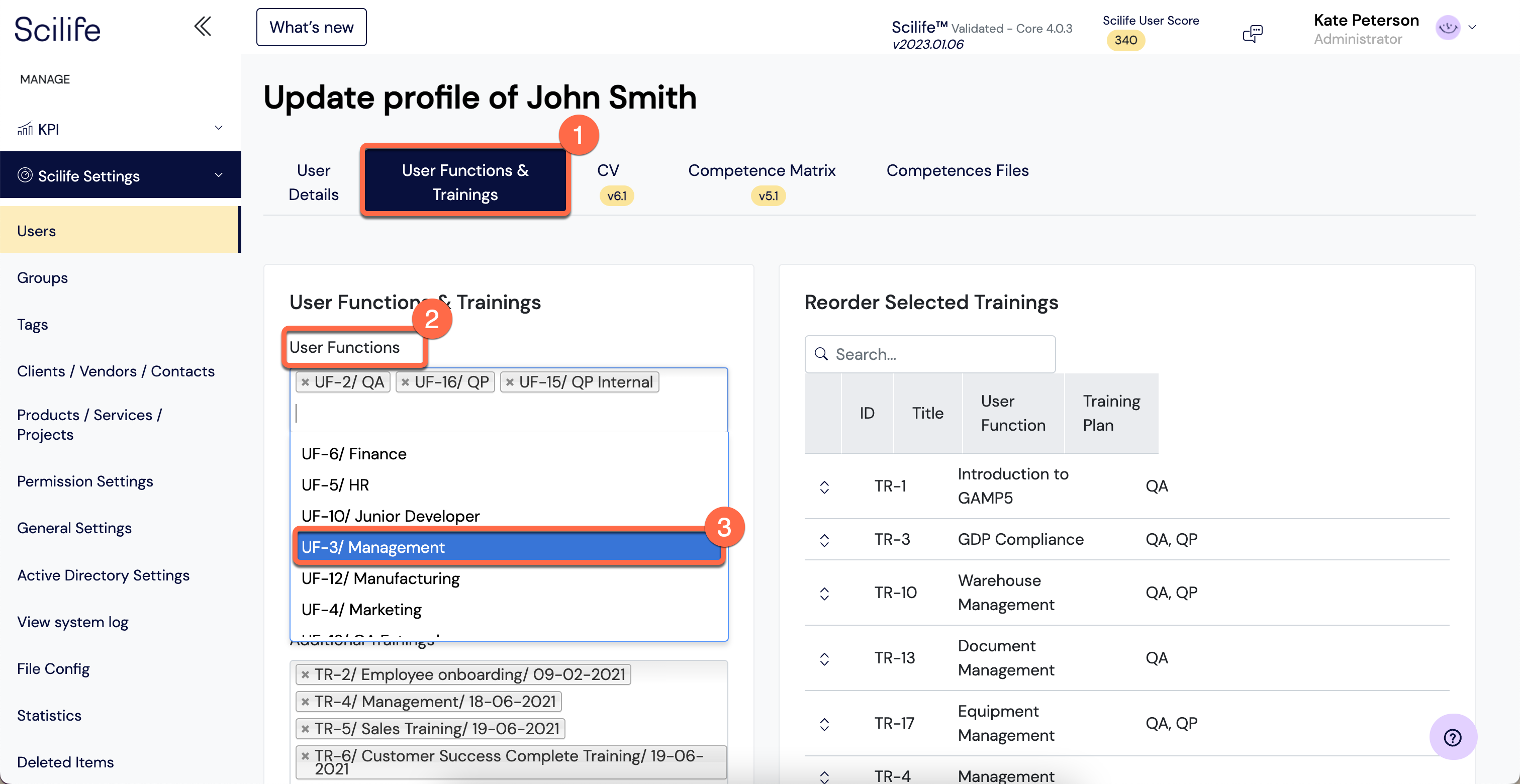Remove TR-4 Management training tag

click(x=305, y=702)
